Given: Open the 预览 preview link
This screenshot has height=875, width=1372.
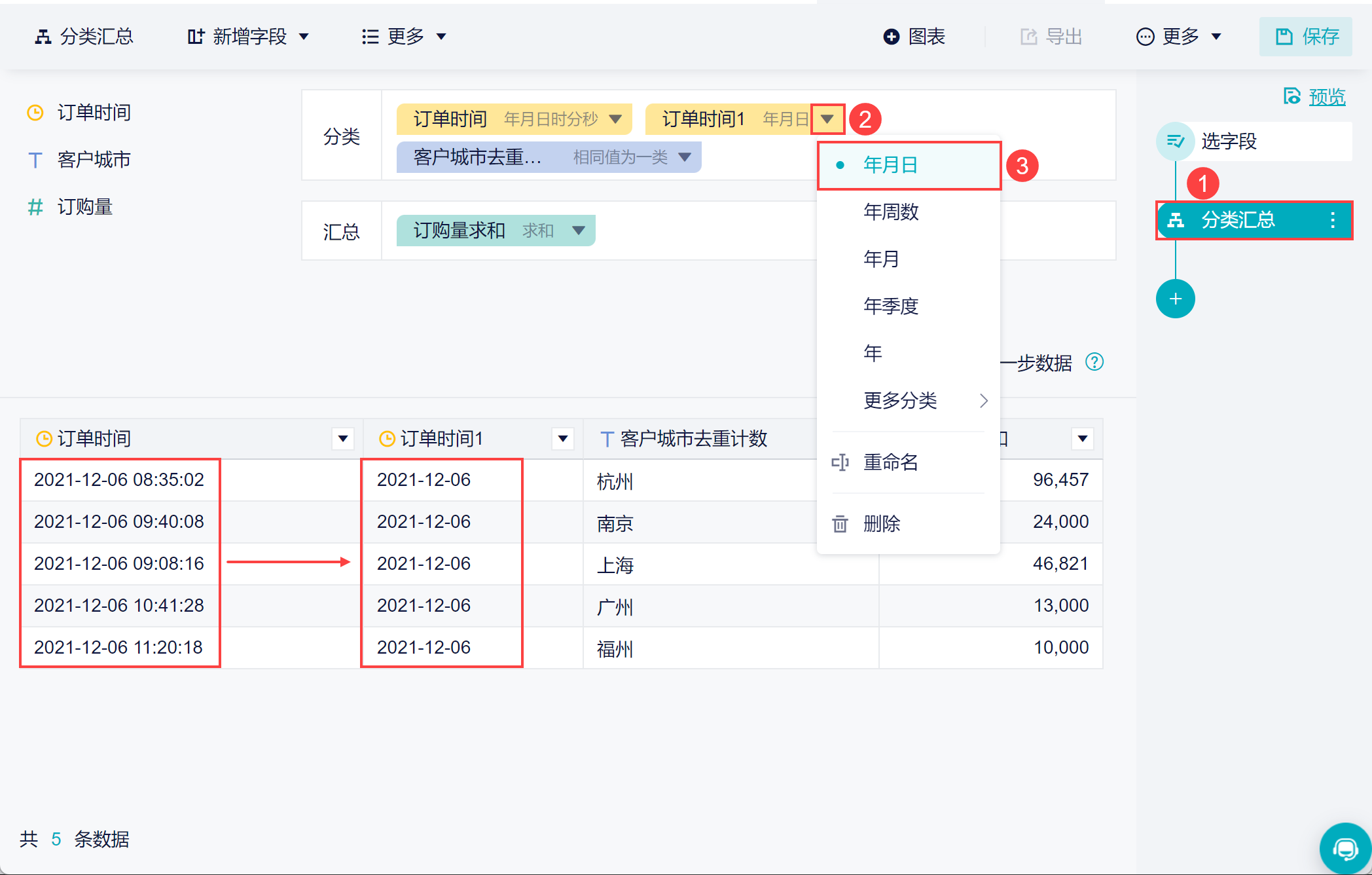Looking at the screenshot, I should 1326,97.
